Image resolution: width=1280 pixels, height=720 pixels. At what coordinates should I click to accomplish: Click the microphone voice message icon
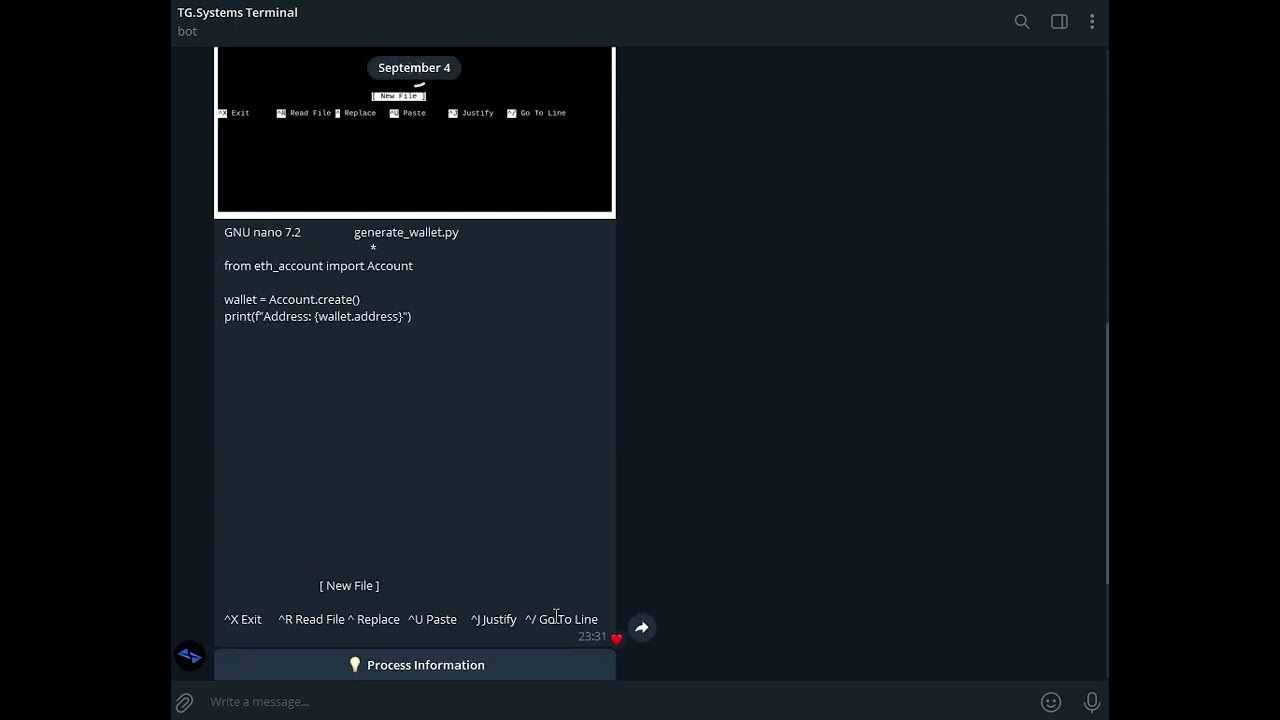point(1092,702)
